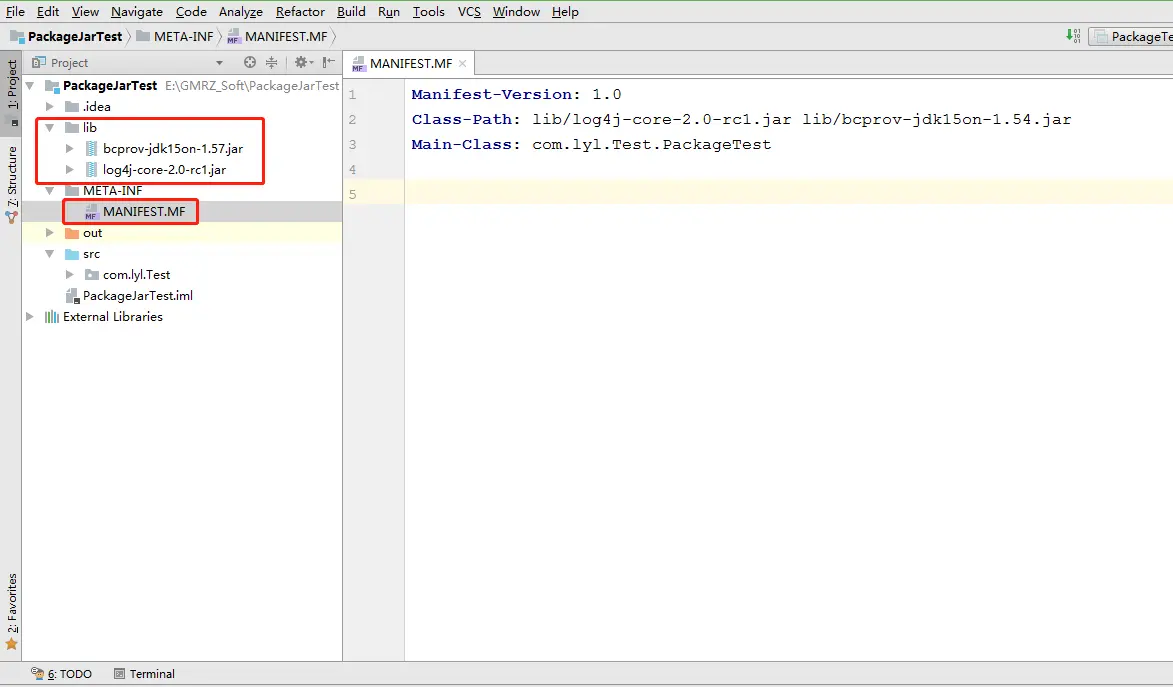Open the Tools menu
Screen dimensions: 1173x687
(x=429, y=12)
